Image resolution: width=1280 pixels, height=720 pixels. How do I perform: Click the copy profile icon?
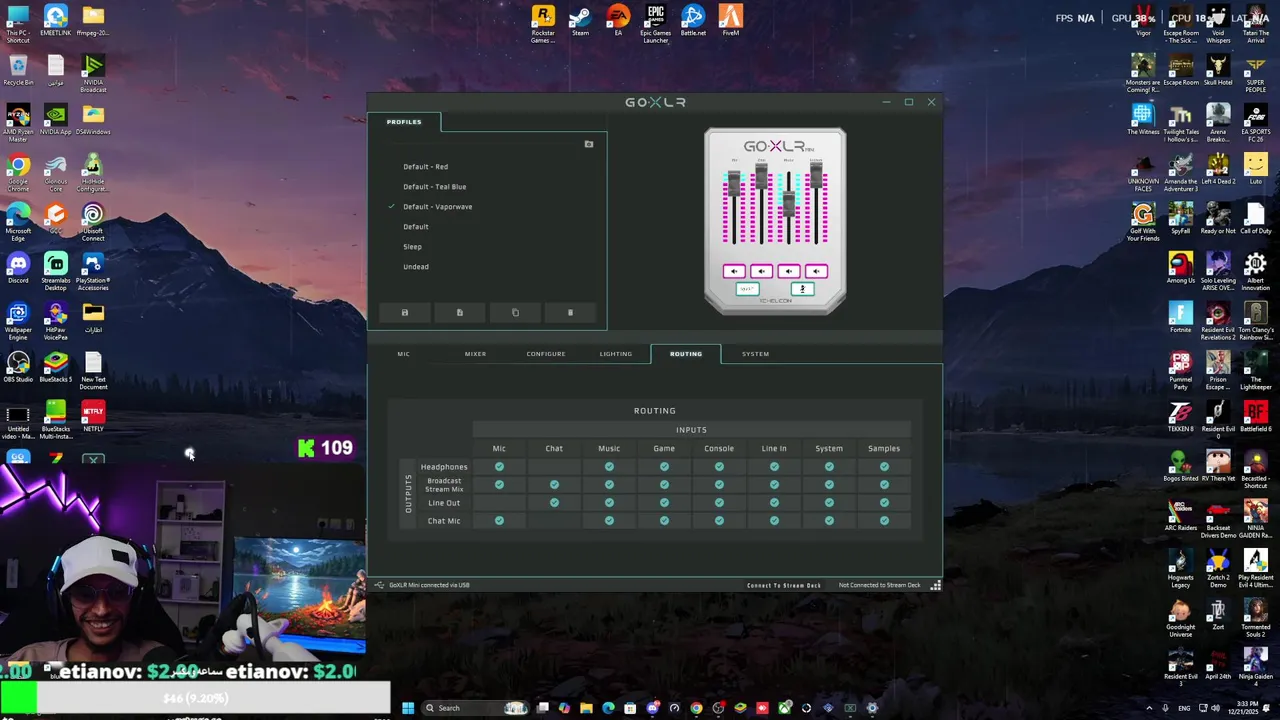(x=515, y=313)
